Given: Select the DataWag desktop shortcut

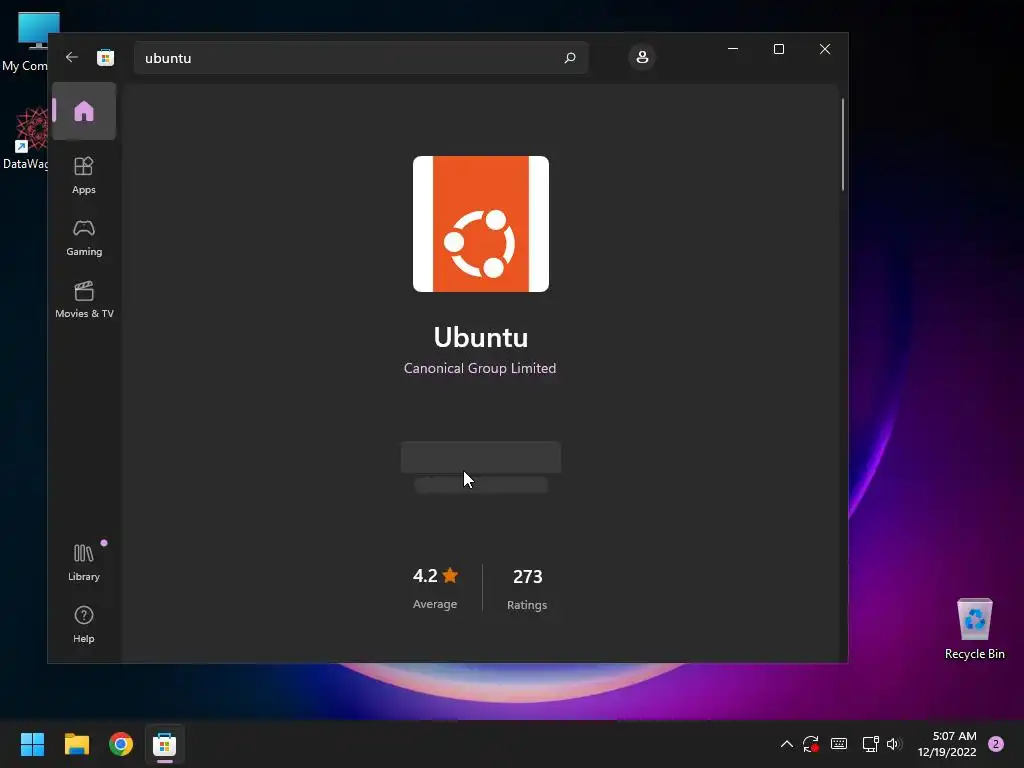Looking at the screenshot, I should coord(25,139).
